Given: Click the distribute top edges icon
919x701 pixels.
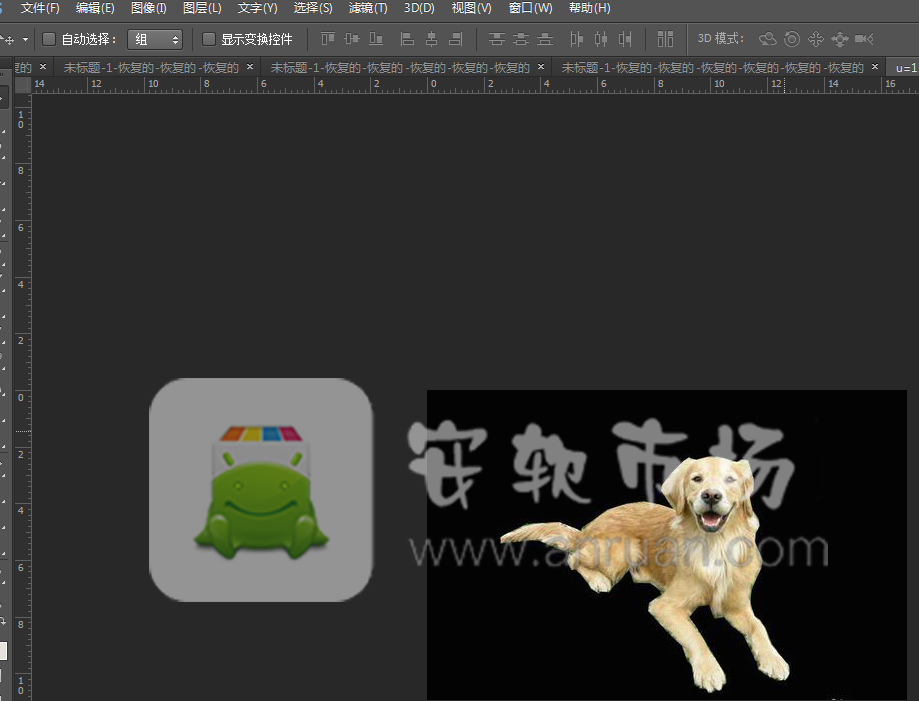Looking at the screenshot, I should [496, 39].
